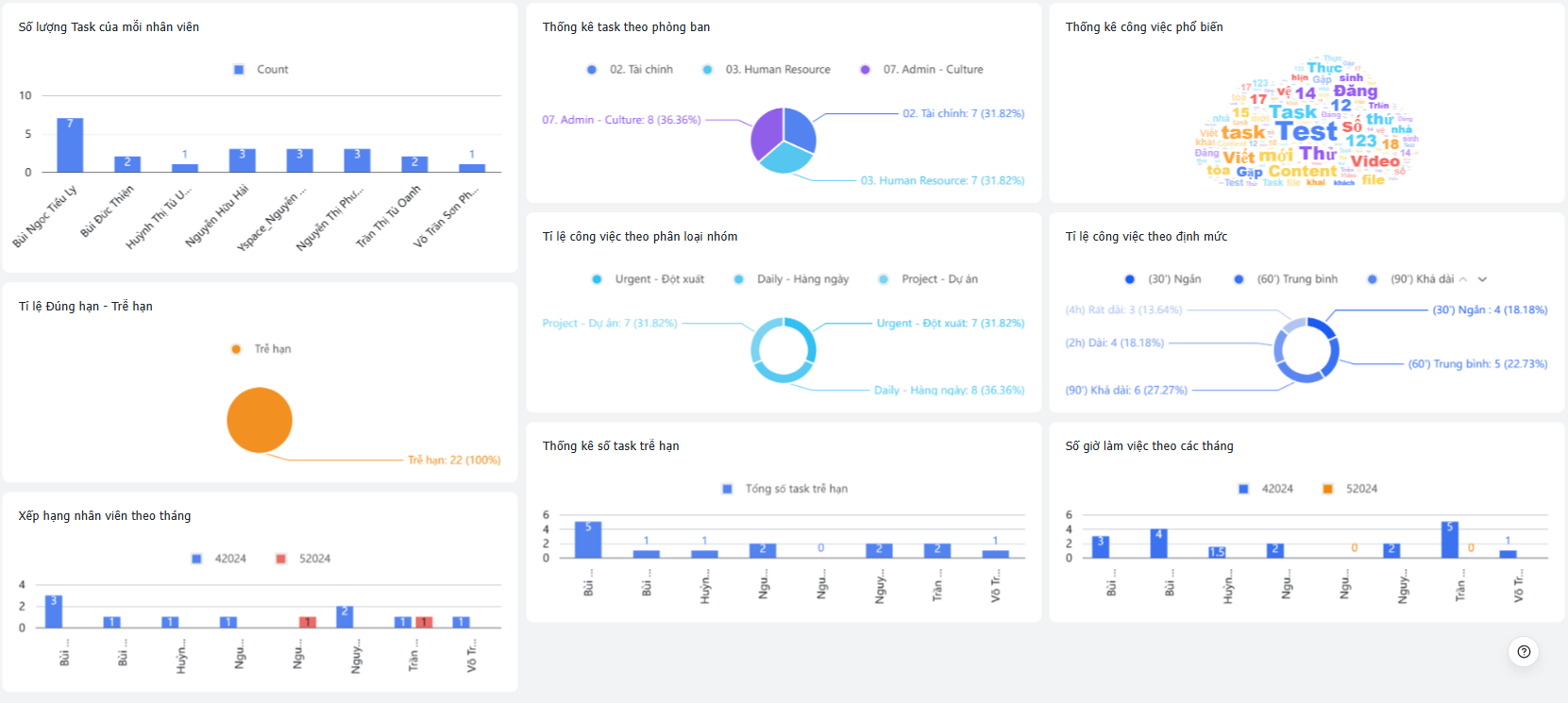Screen dimensions: 1568x703
Task: Toggle the (30') Ngắn legend item
Action: coord(1163,278)
